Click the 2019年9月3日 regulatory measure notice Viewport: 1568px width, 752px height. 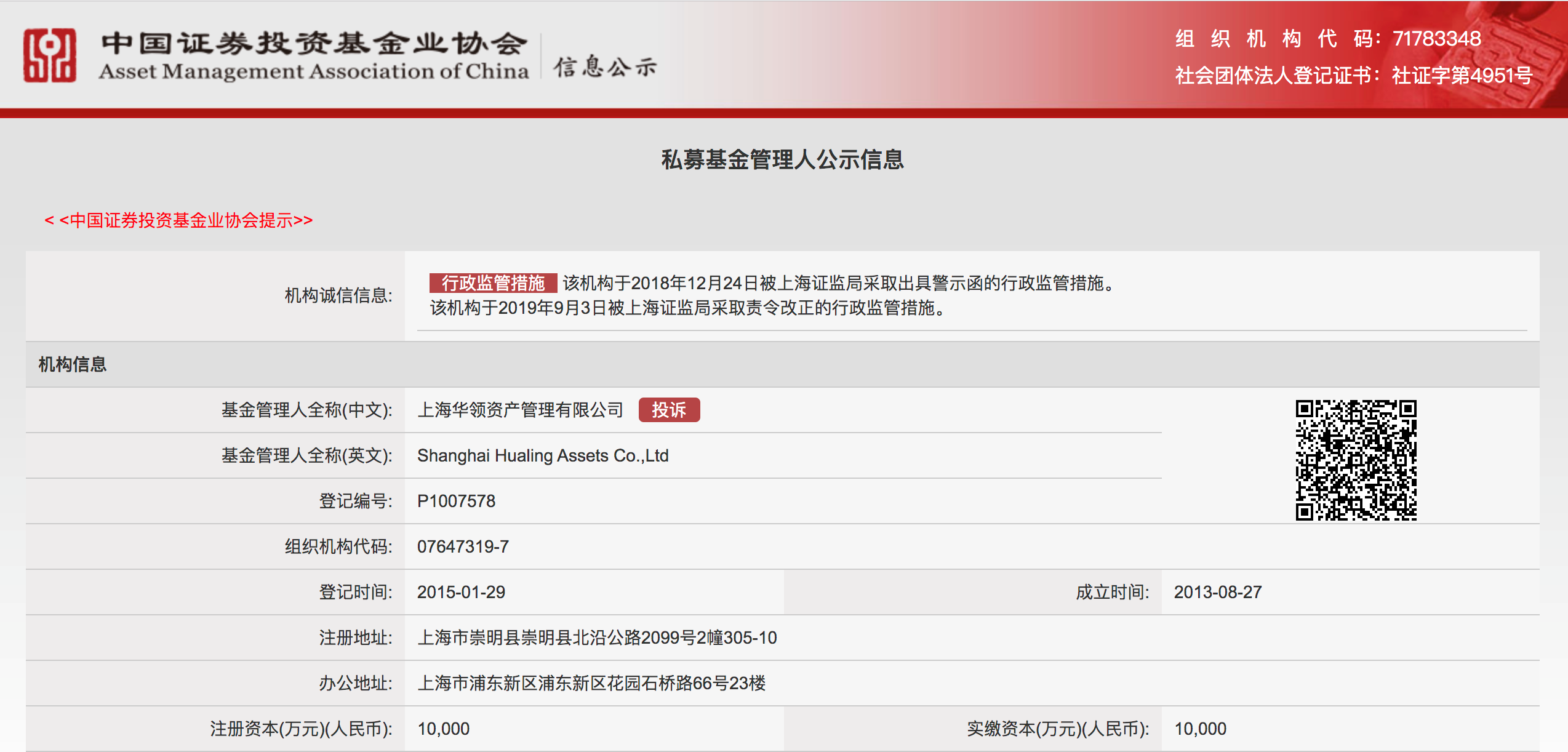click(687, 308)
